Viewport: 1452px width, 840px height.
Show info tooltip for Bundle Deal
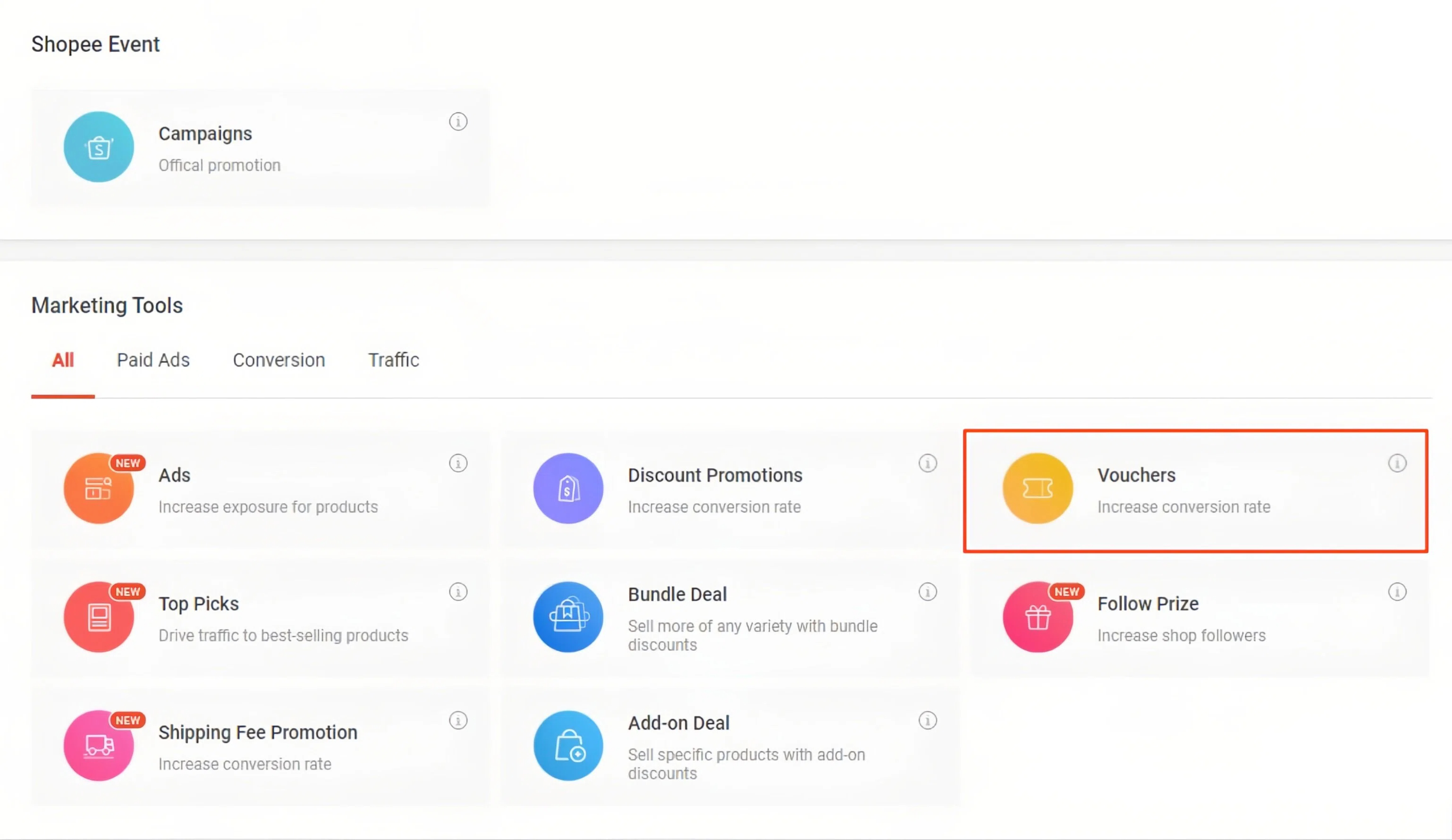pos(928,592)
